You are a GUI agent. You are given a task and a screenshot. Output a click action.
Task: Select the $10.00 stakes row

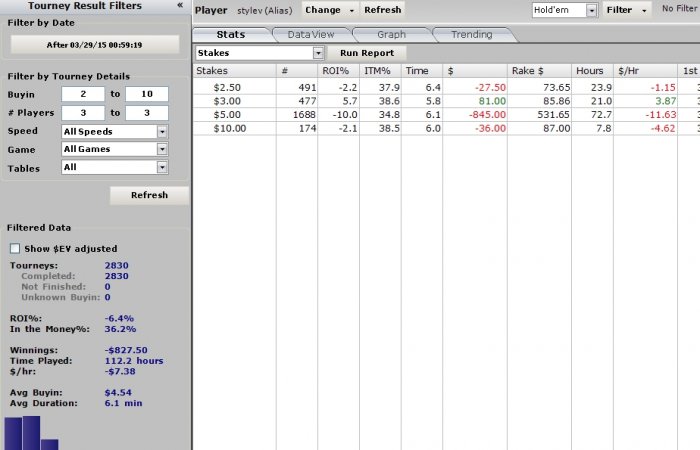click(446, 129)
